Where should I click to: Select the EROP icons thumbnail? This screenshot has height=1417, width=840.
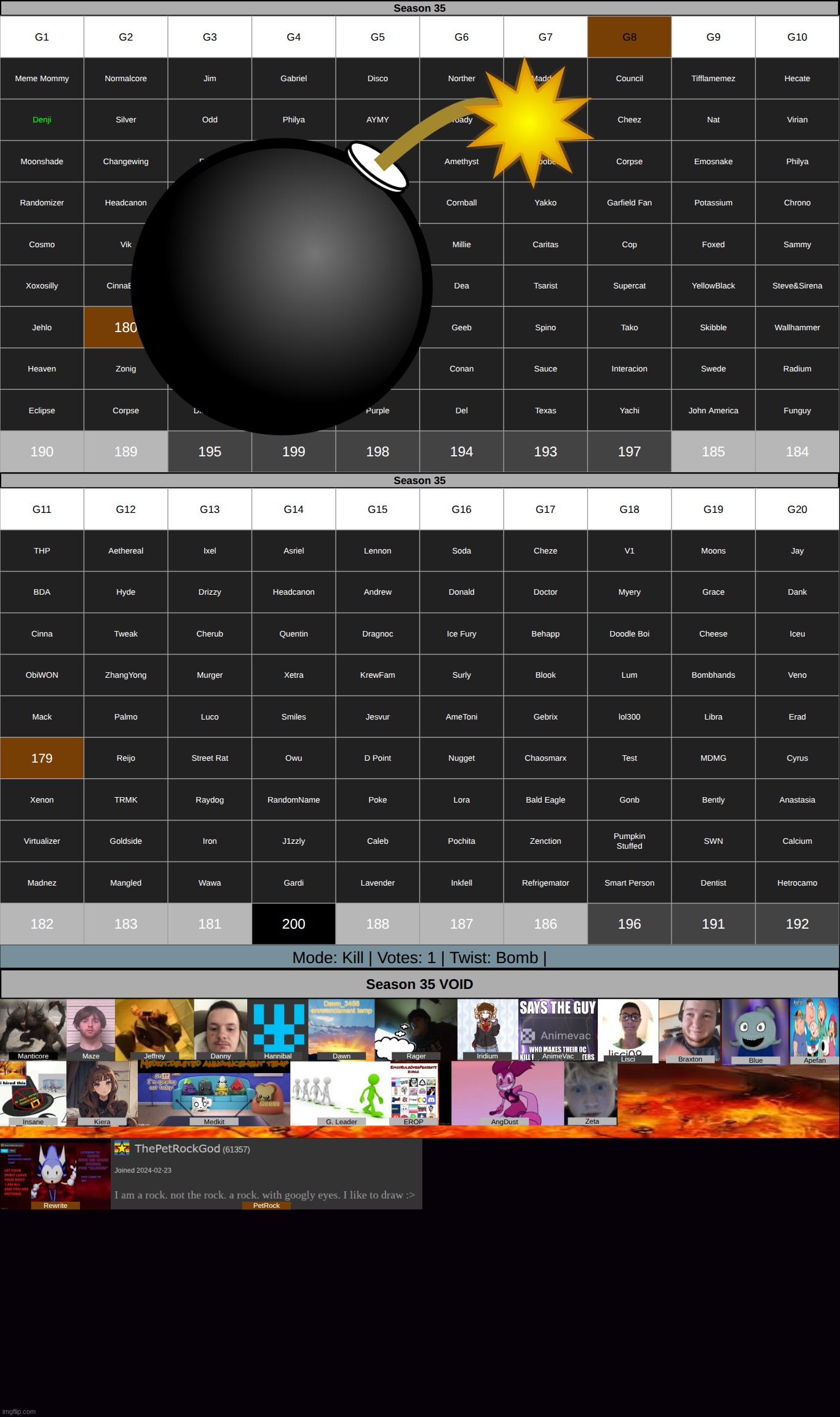pyautogui.click(x=413, y=1093)
